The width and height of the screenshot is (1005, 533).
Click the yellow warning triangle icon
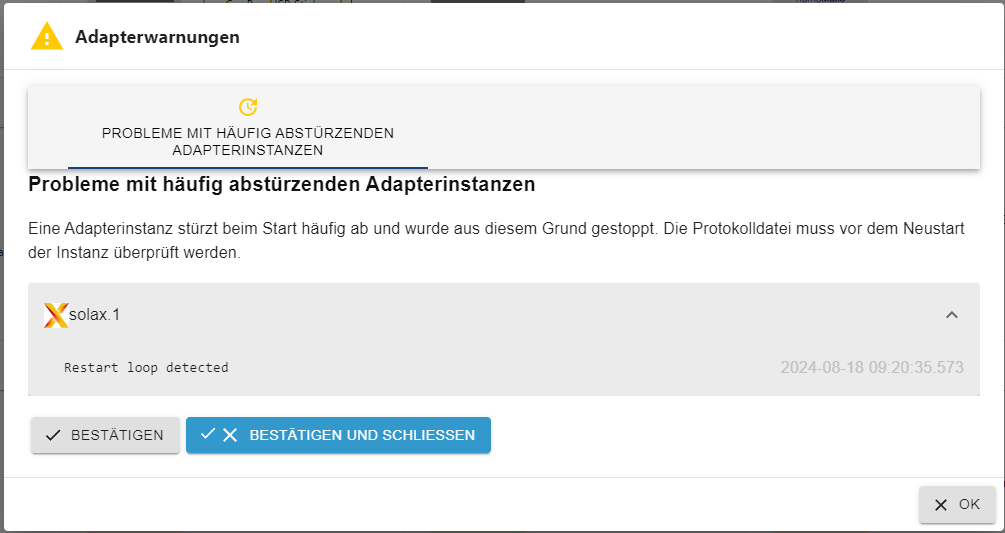pos(47,37)
